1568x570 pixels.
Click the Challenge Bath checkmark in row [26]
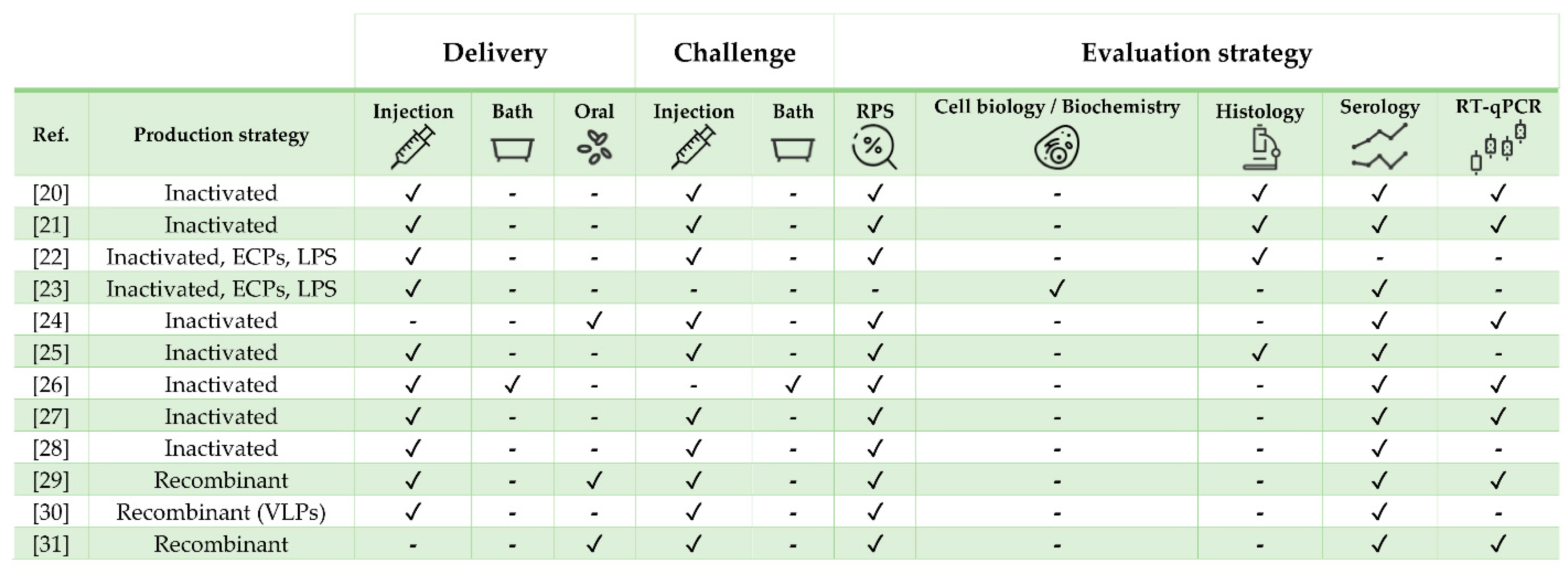(x=792, y=384)
